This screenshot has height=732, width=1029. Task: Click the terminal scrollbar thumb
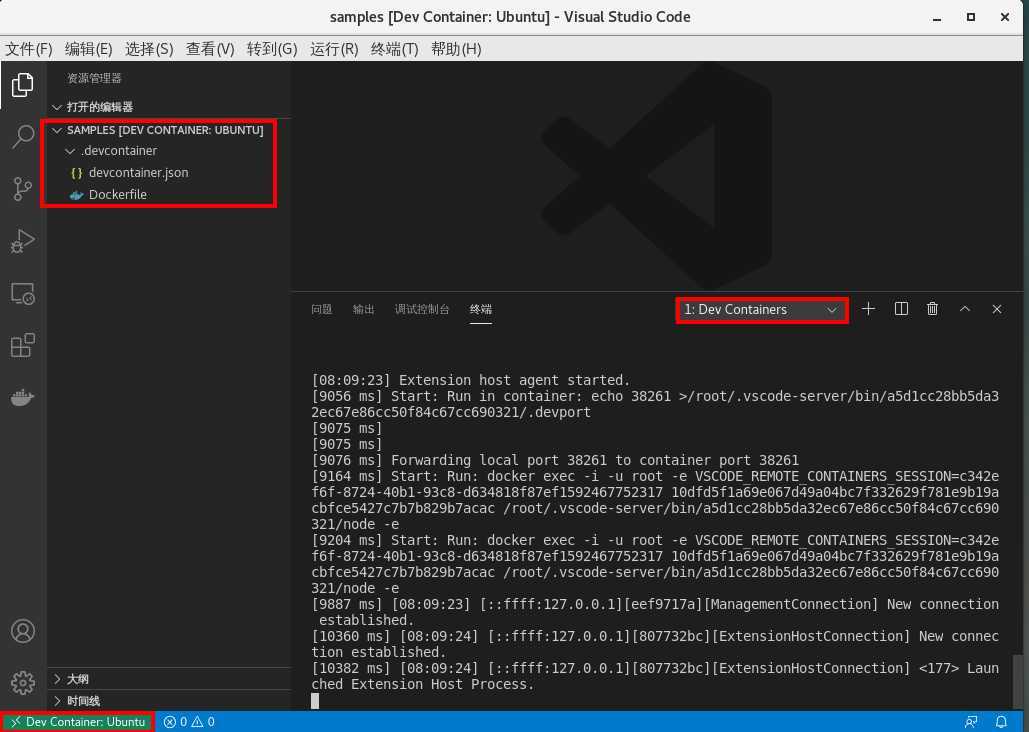point(1018,681)
